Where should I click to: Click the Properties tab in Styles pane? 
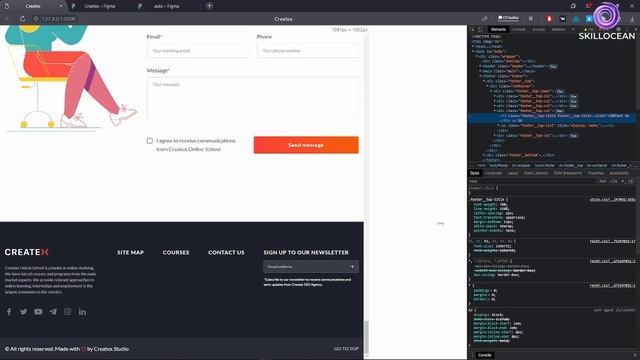tap(596, 173)
